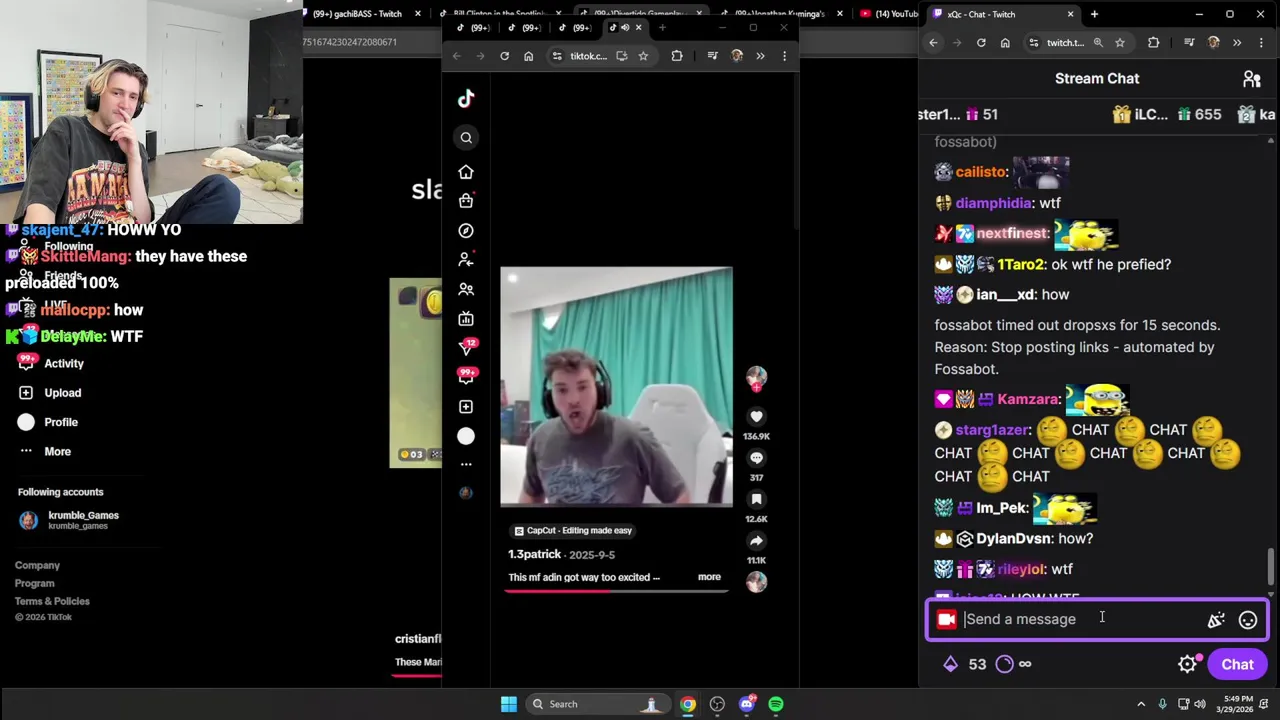Click the Windows taskbar Search box
1280x720 pixels.
pos(599,704)
